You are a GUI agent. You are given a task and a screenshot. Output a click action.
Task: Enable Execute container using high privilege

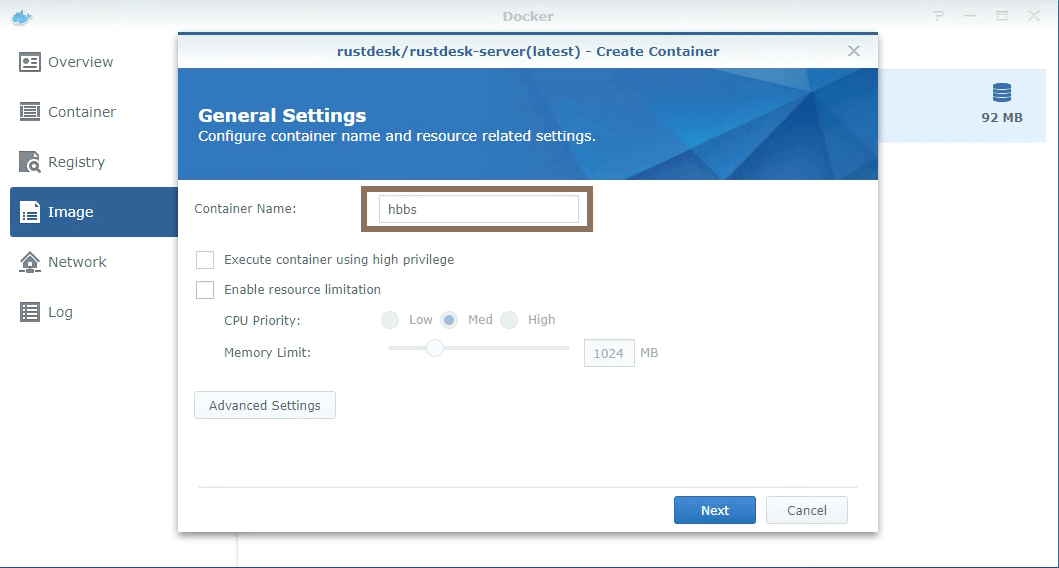(x=205, y=260)
